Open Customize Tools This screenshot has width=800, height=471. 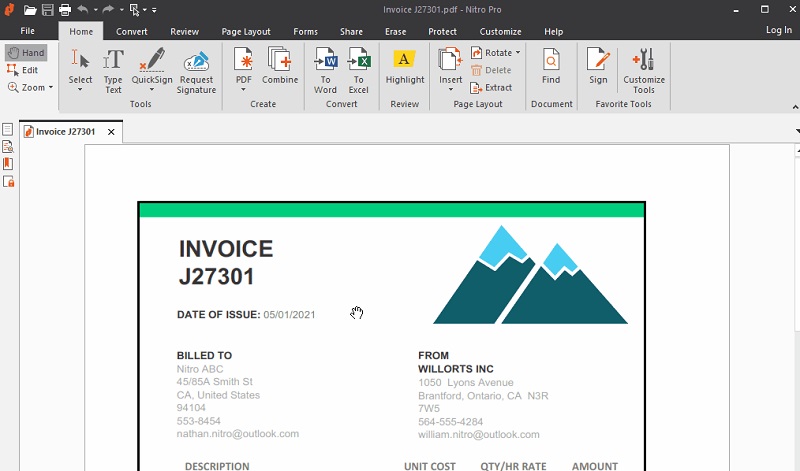point(644,70)
